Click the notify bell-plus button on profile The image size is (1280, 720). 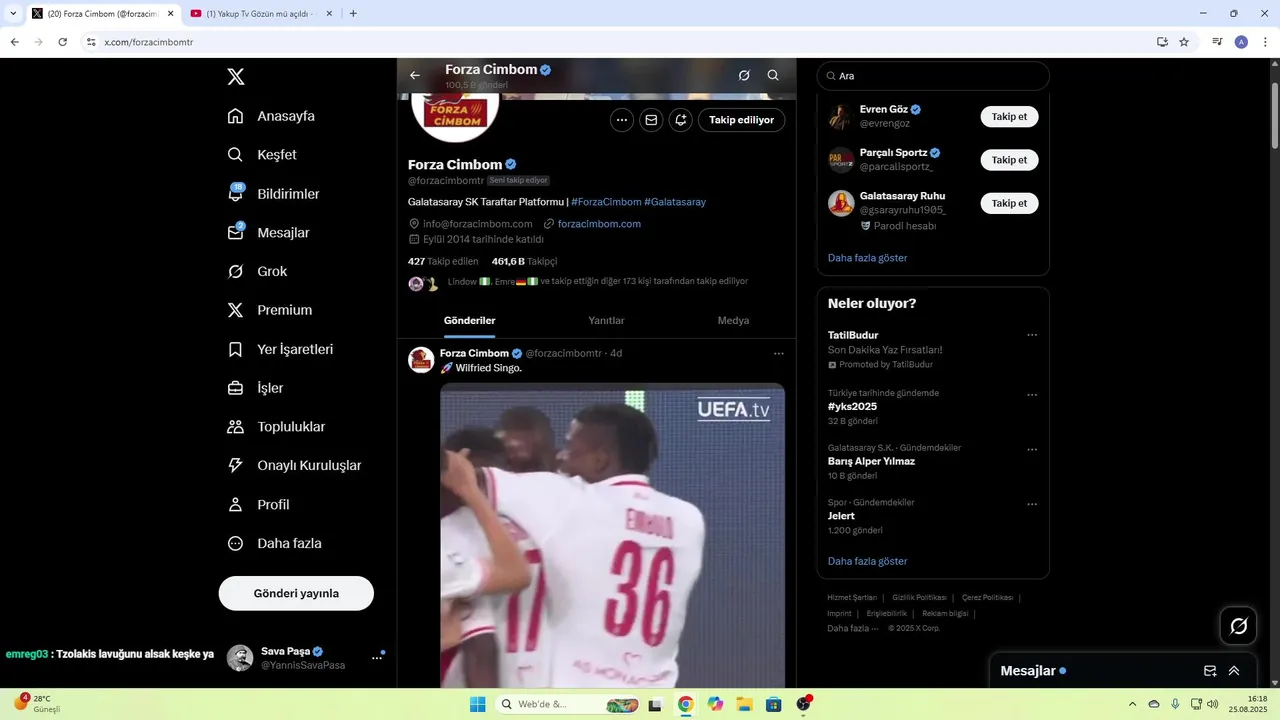680,120
